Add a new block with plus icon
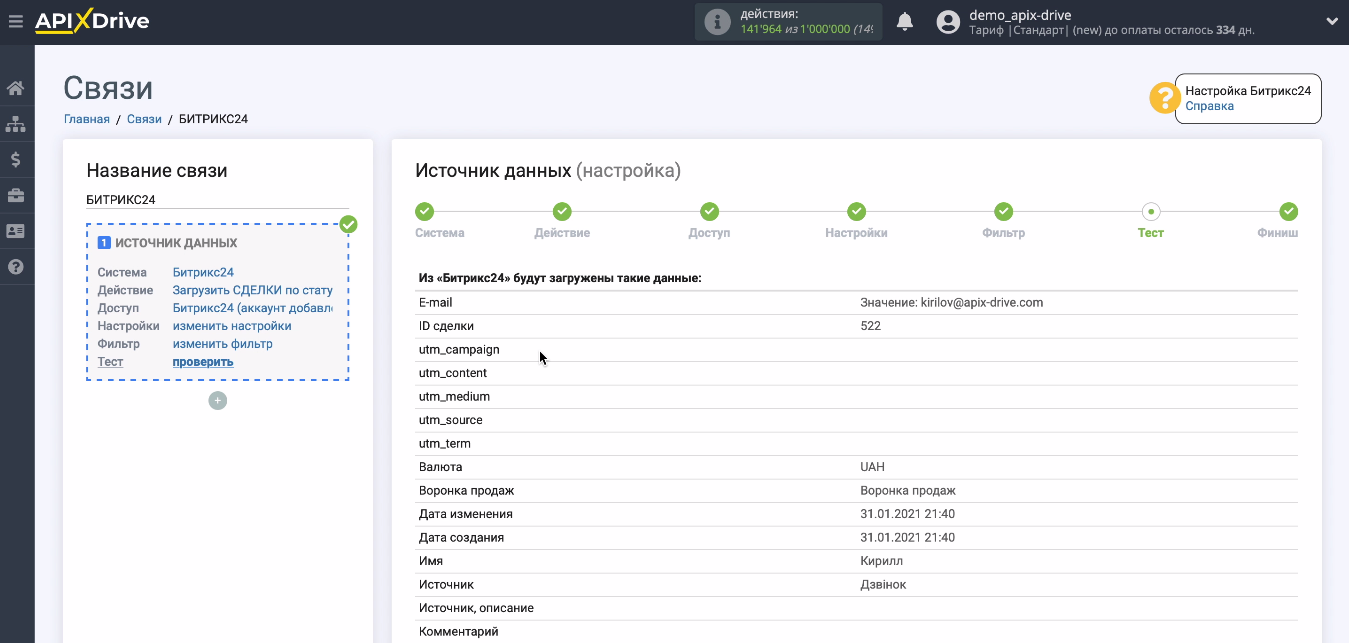Viewport: 1349px width, 643px height. [x=218, y=401]
